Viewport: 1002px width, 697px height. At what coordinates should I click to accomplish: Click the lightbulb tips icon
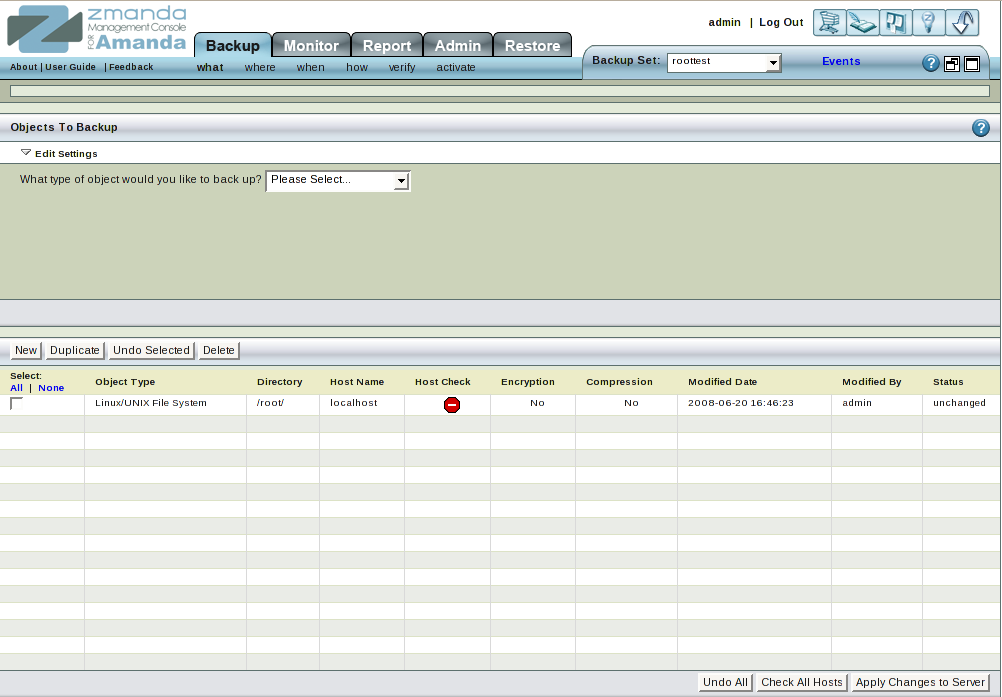(929, 23)
